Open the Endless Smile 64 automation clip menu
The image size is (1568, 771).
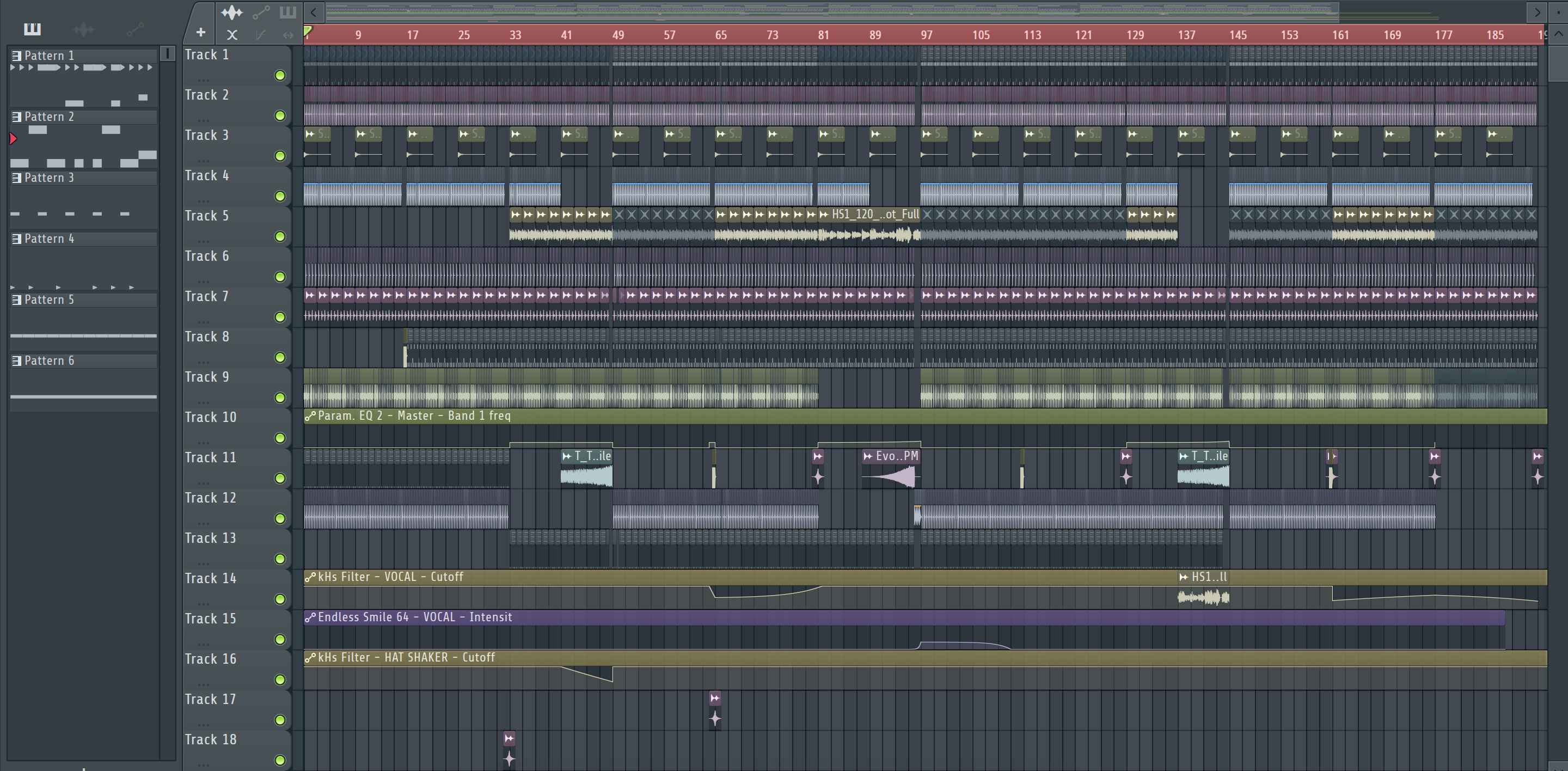[310, 617]
